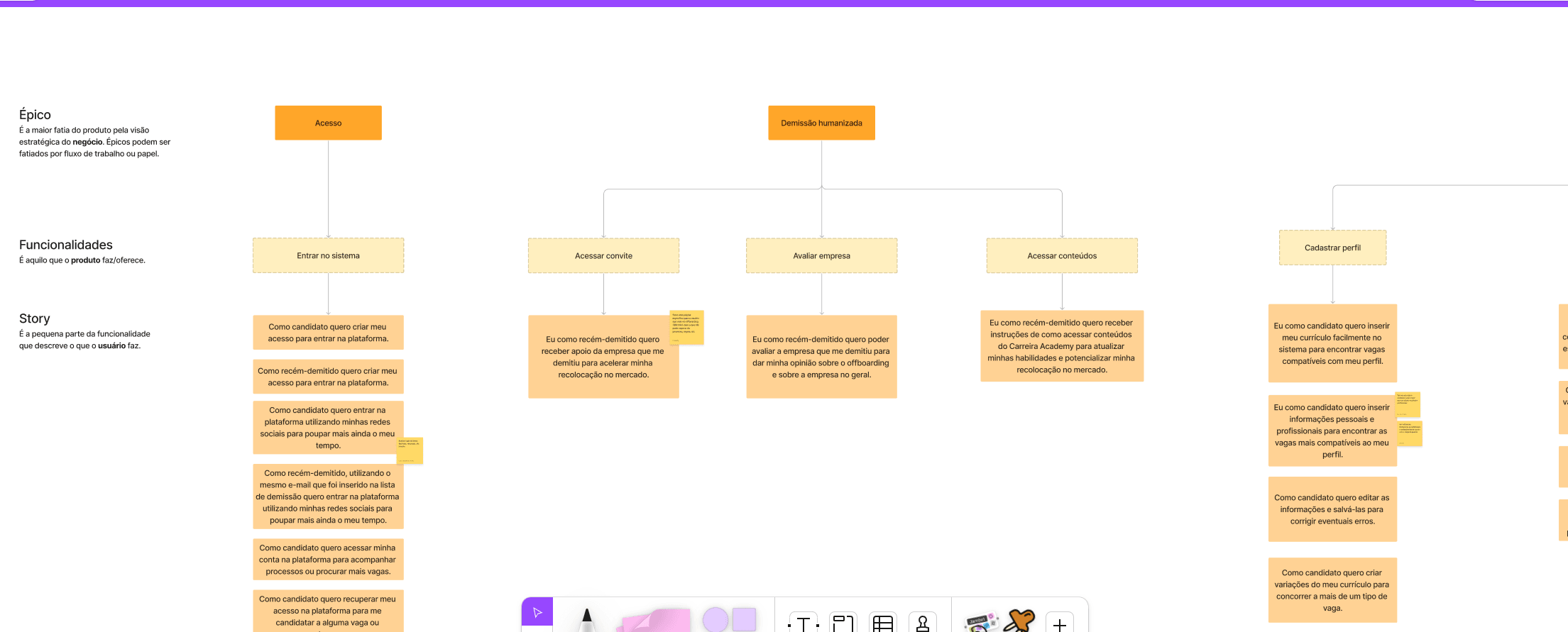Select the Cadastrar perfil feature box
Image resolution: width=1568 pixels, height=632 pixels.
tap(1332, 248)
